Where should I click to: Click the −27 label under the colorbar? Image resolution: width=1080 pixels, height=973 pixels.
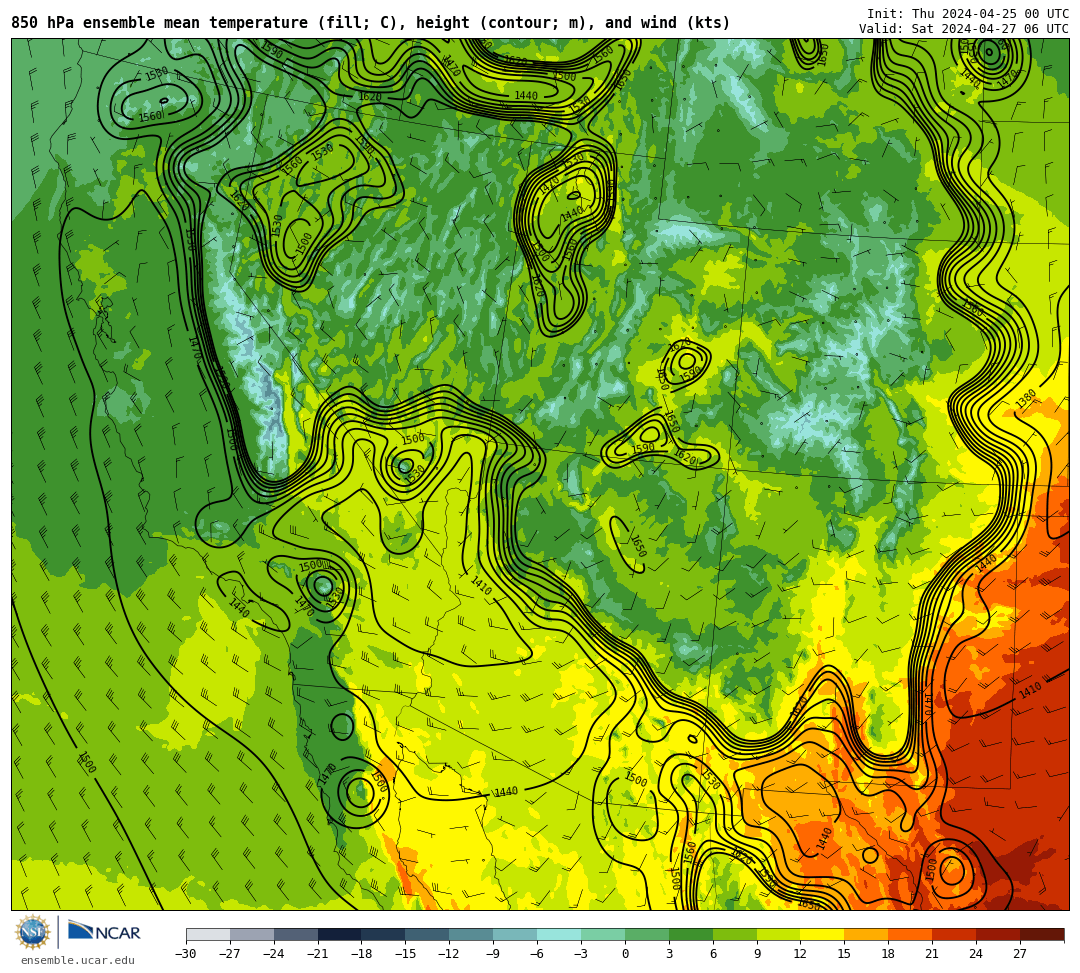point(230,954)
